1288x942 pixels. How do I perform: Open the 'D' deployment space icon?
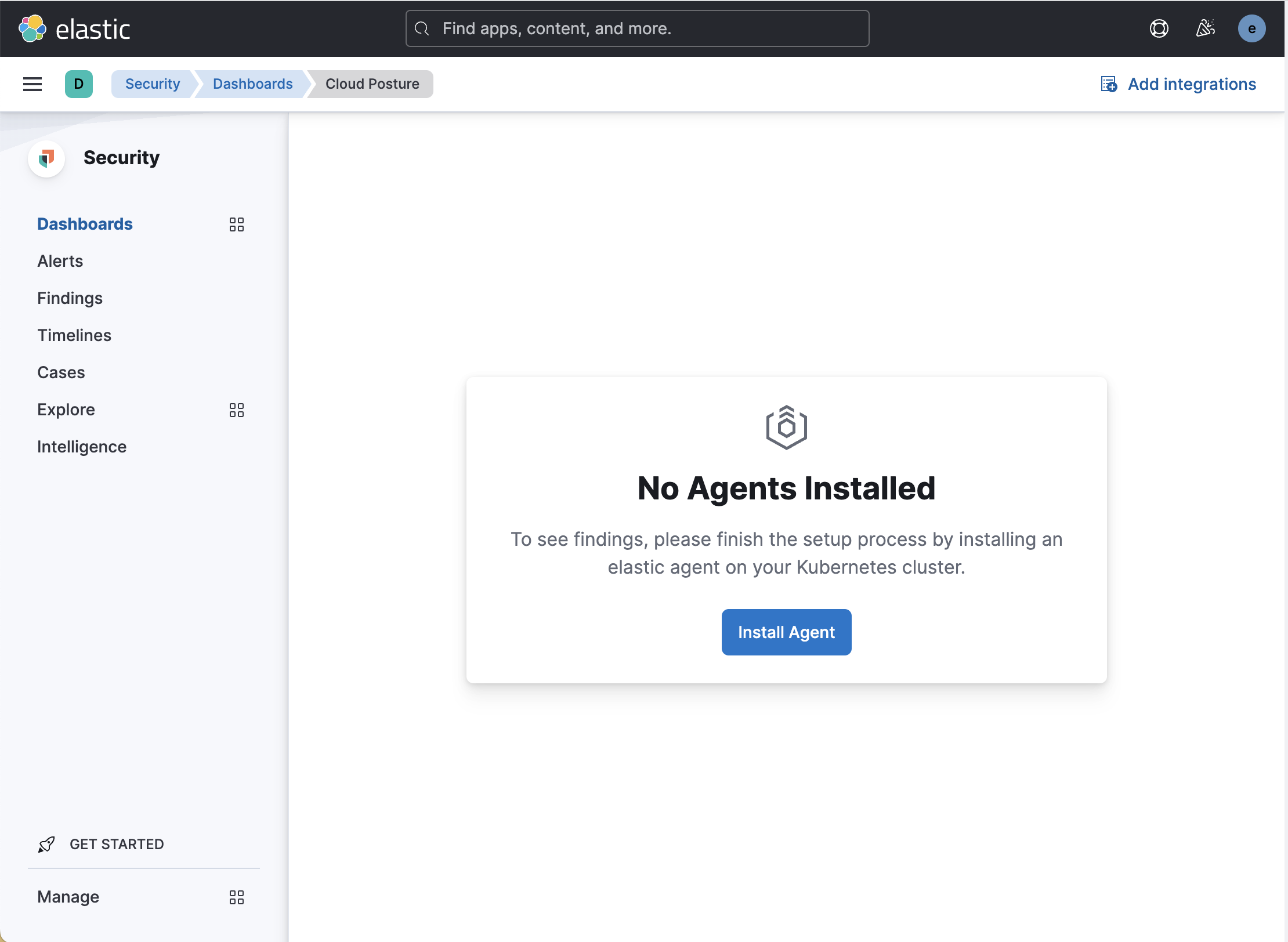click(79, 84)
